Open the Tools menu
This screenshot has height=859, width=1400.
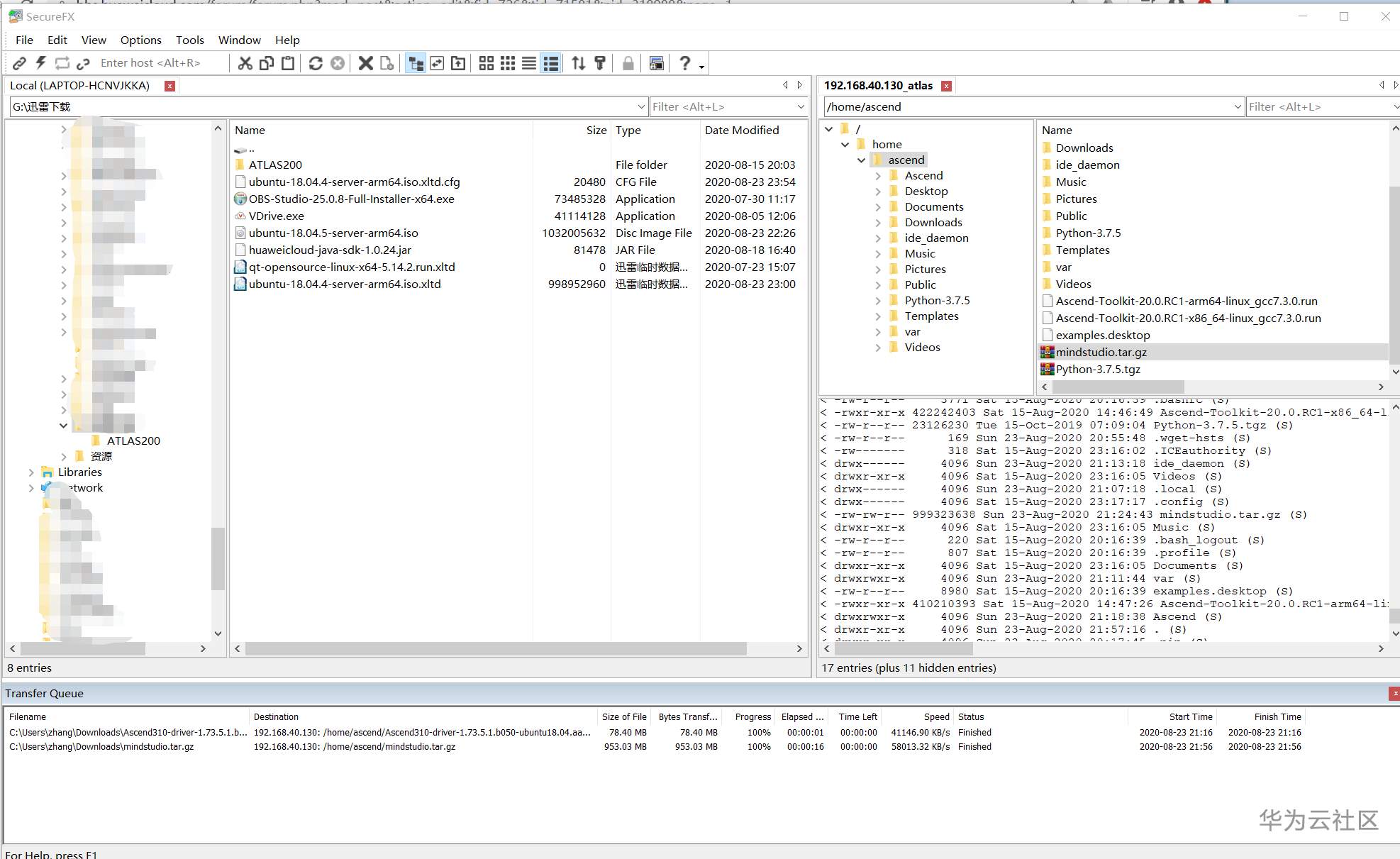pos(189,40)
